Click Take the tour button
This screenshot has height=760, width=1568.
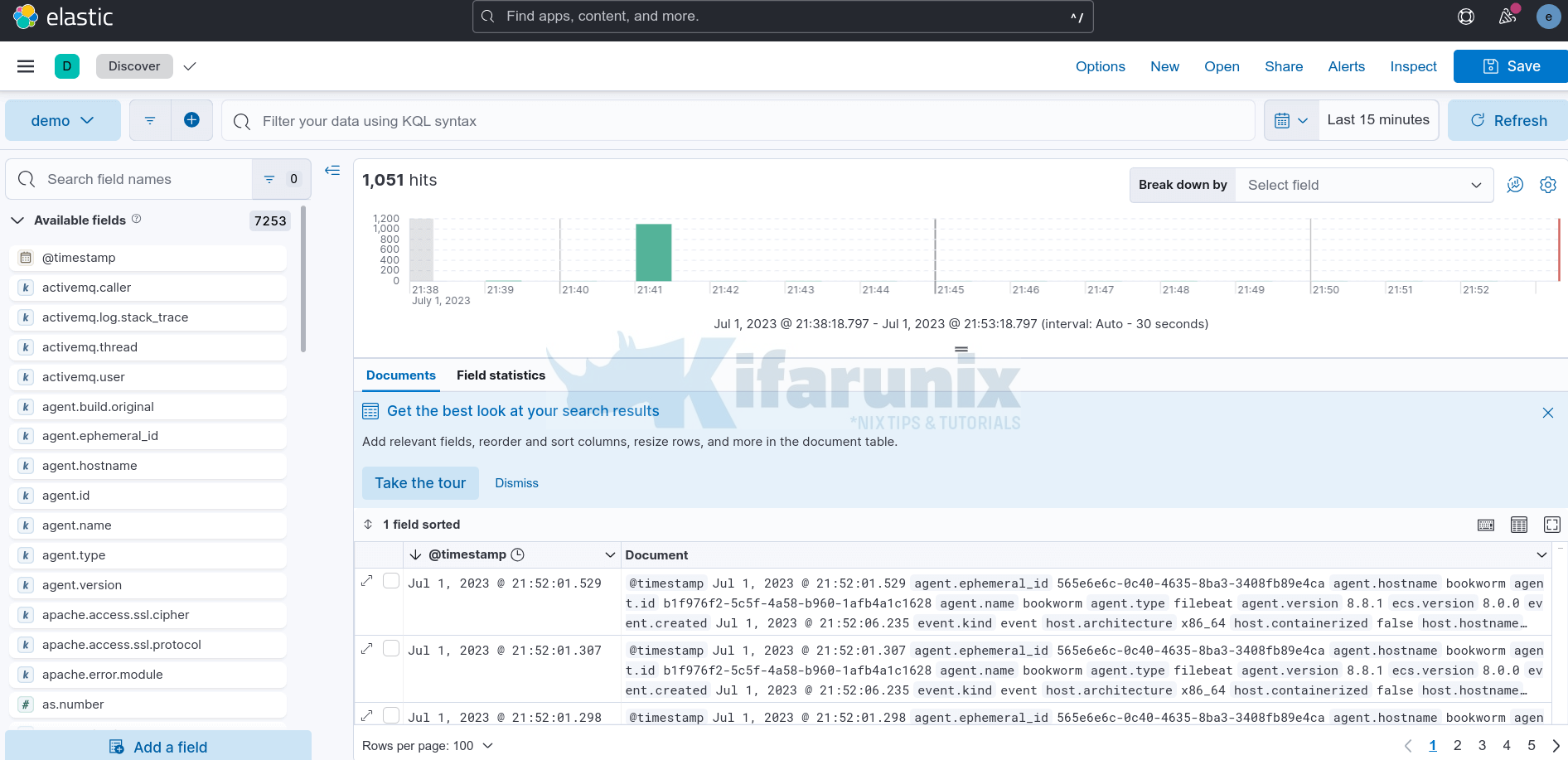pyautogui.click(x=420, y=483)
